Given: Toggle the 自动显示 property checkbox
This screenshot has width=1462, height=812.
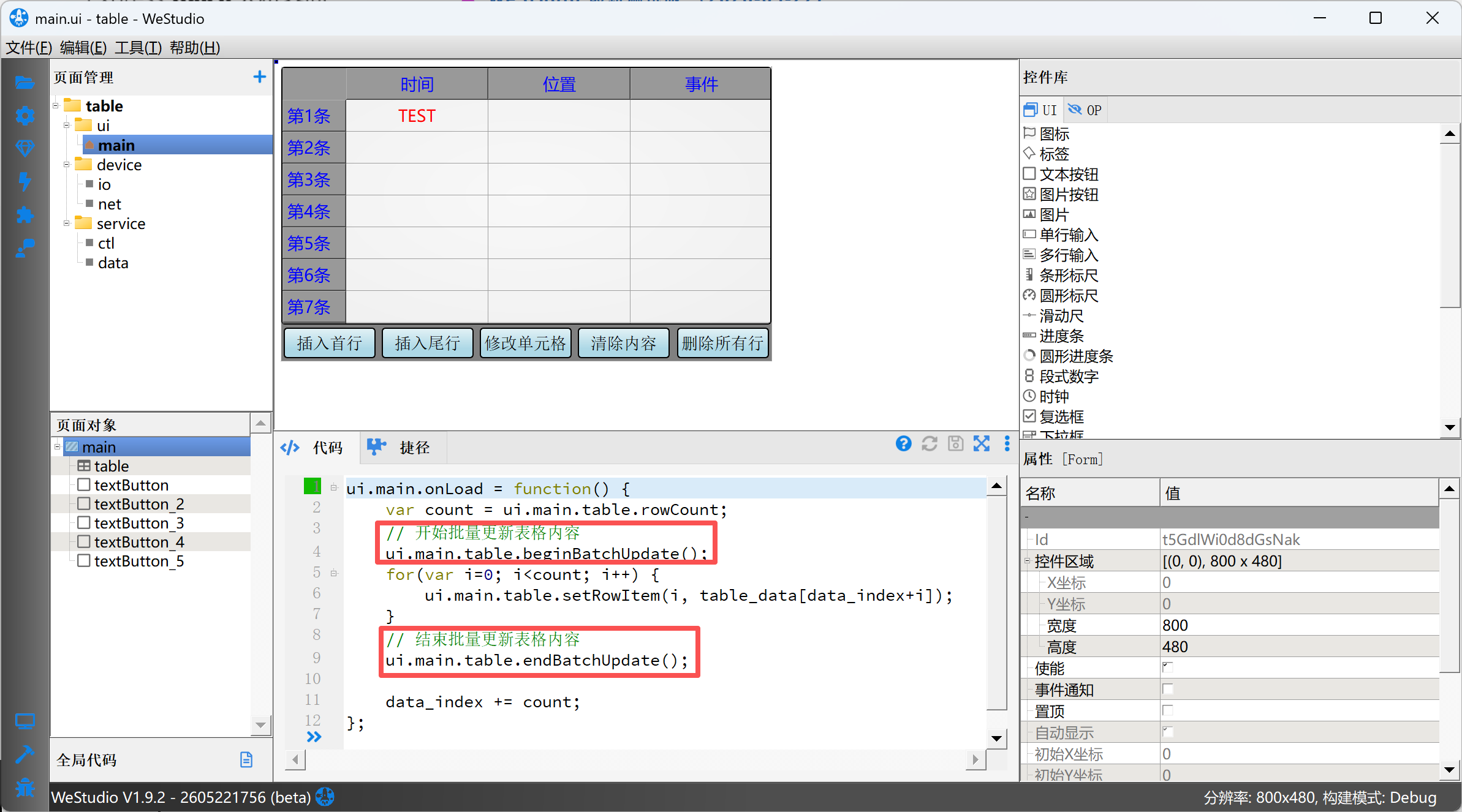Looking at the screenshot, I should [x=1167, y=732].
